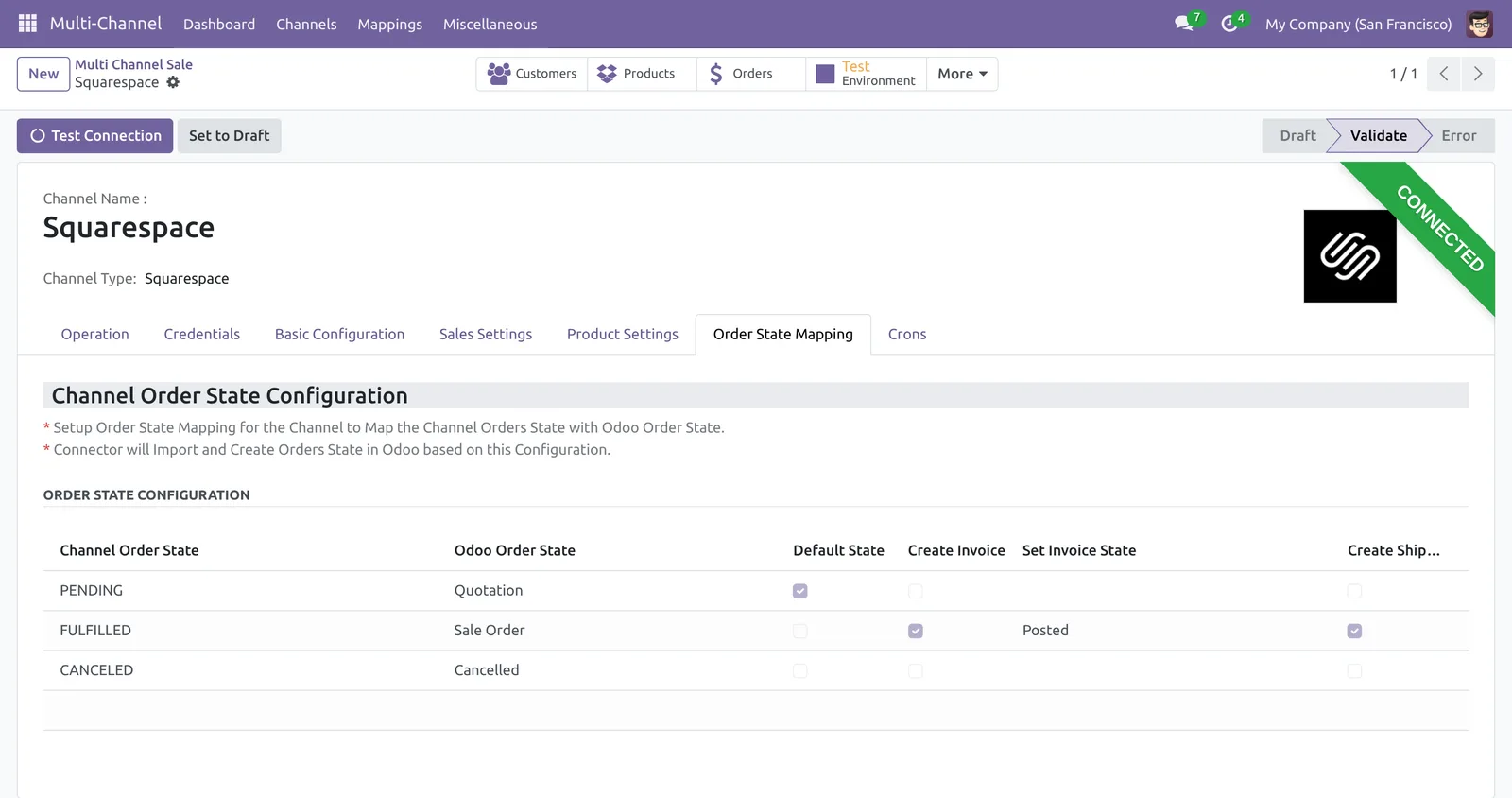1512x798 pixels.
Task: Select the Order State Mapping tab
Action: point(783,334)
